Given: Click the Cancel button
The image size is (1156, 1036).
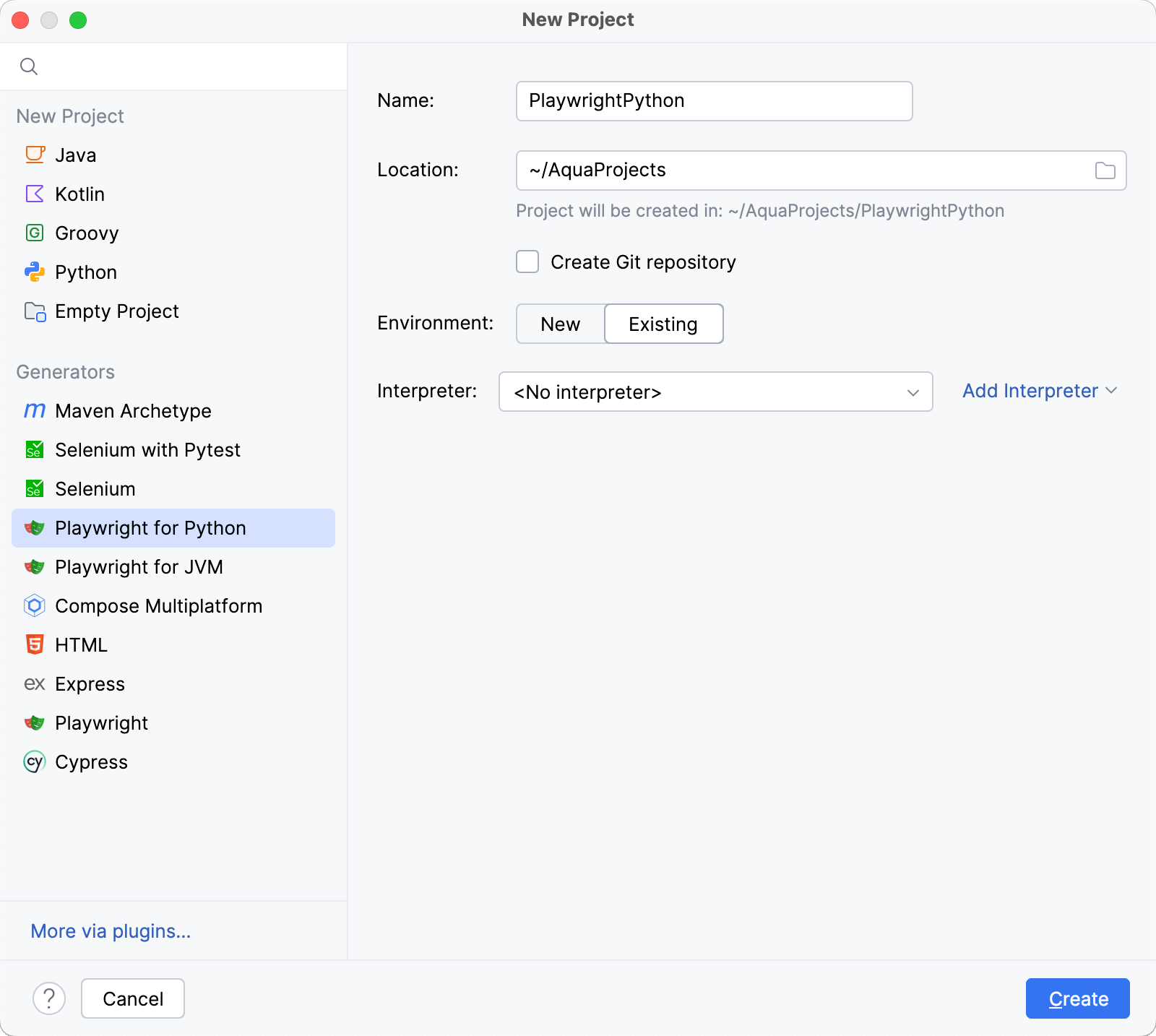Looking at the screenshot, I should click(133, 998).
